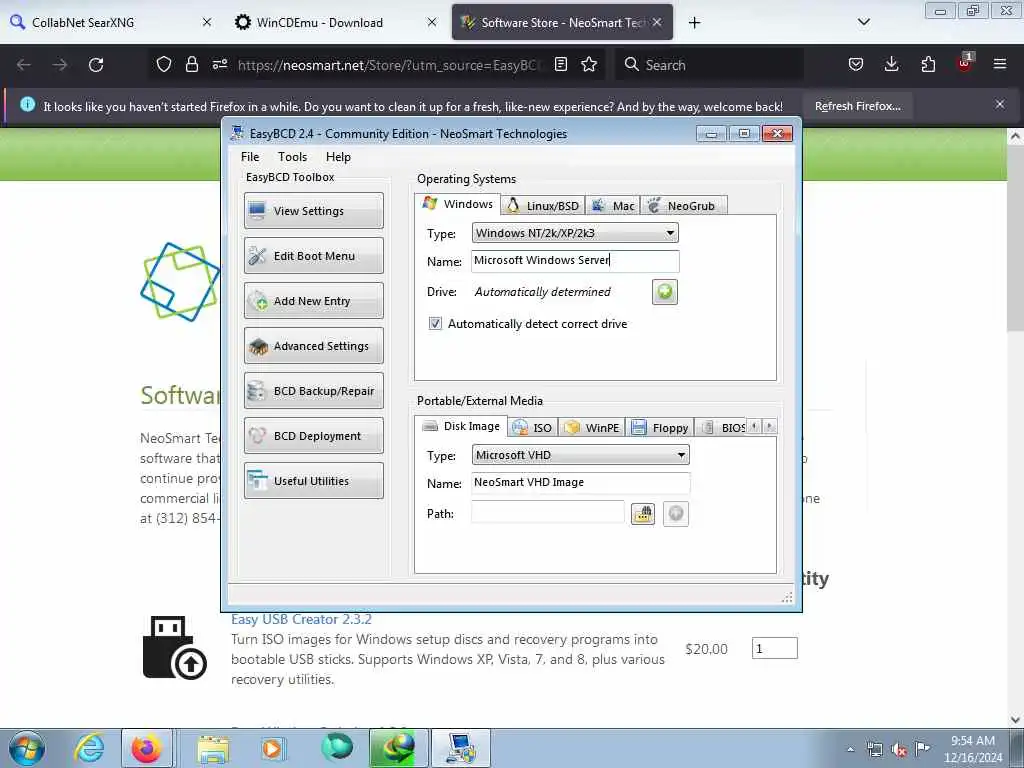1024x768 pixels.
Task: Open the Firefox downloads panel
Action: click(x=891, y=64)
